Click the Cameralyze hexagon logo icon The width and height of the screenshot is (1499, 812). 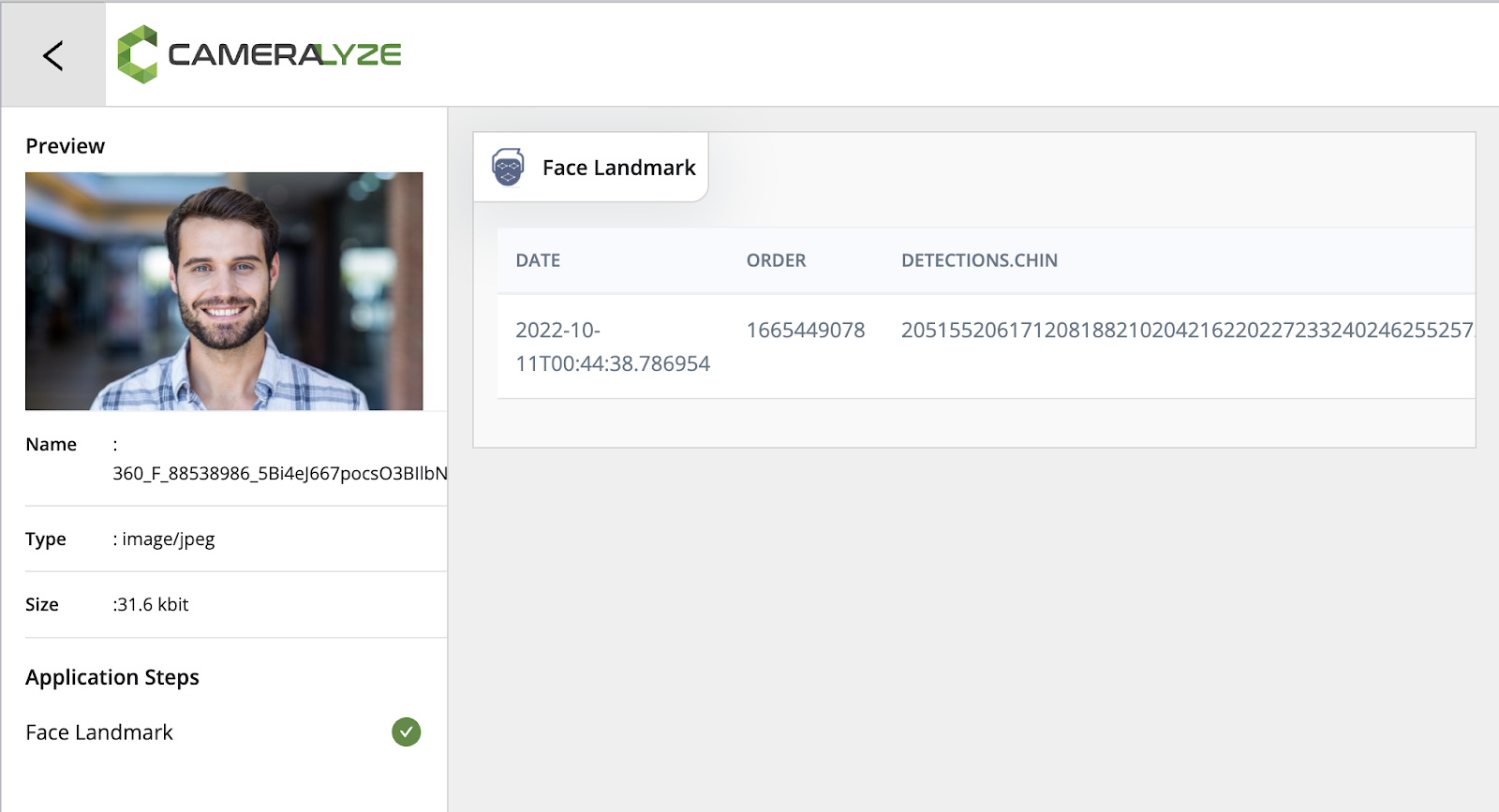point(138,54)
